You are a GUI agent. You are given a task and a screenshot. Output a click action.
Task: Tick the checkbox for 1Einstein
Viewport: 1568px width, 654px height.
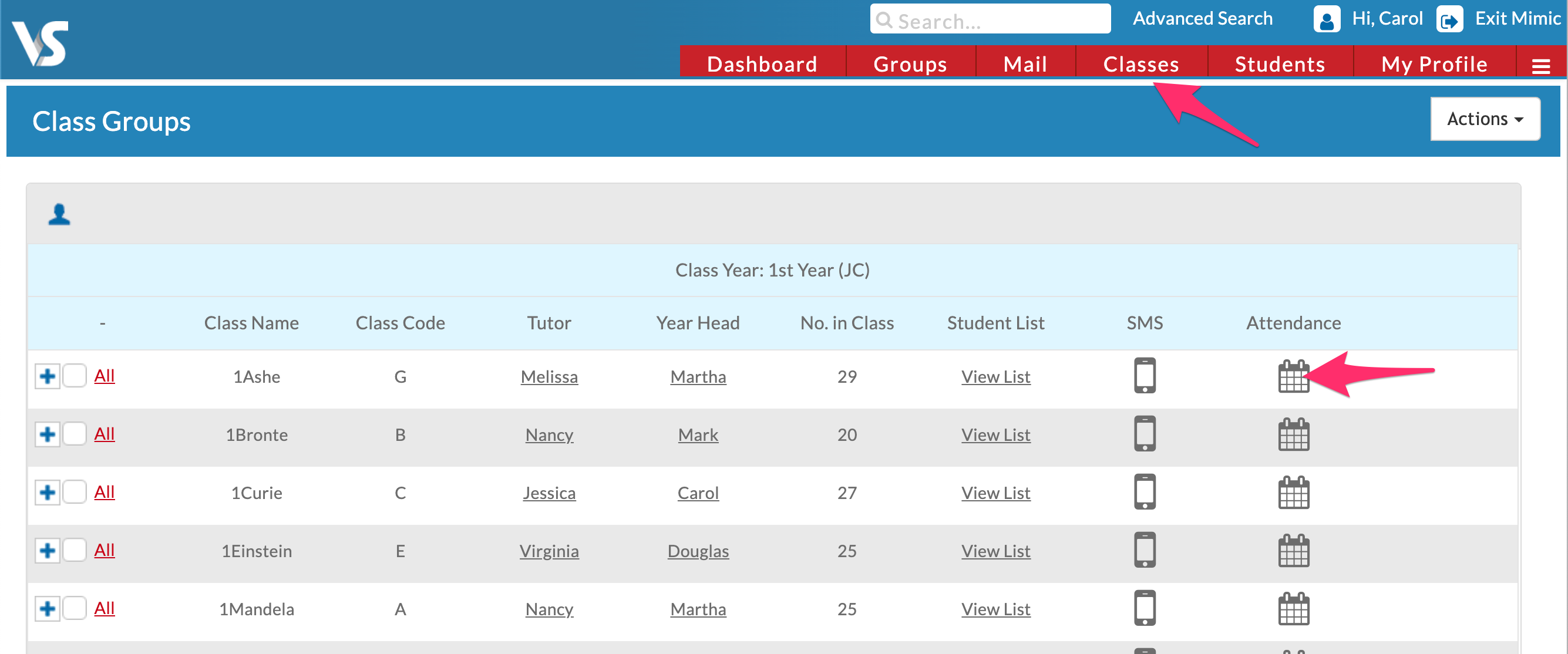[75, 550]
